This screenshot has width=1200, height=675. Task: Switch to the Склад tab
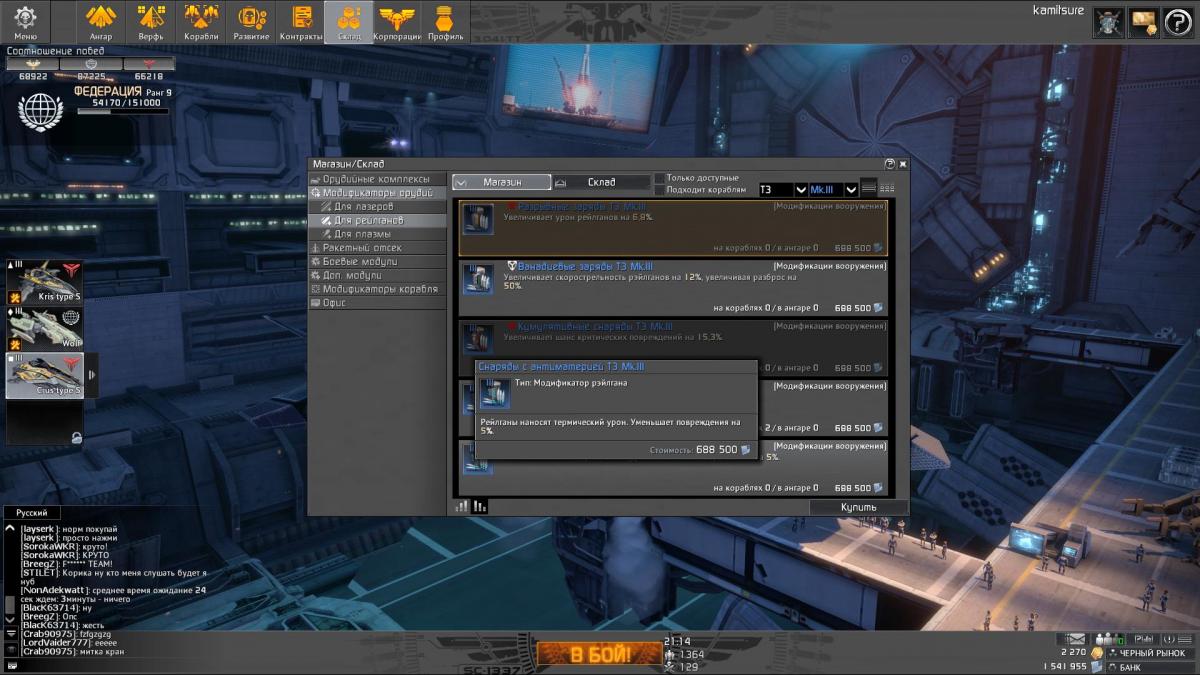(601, 182)
